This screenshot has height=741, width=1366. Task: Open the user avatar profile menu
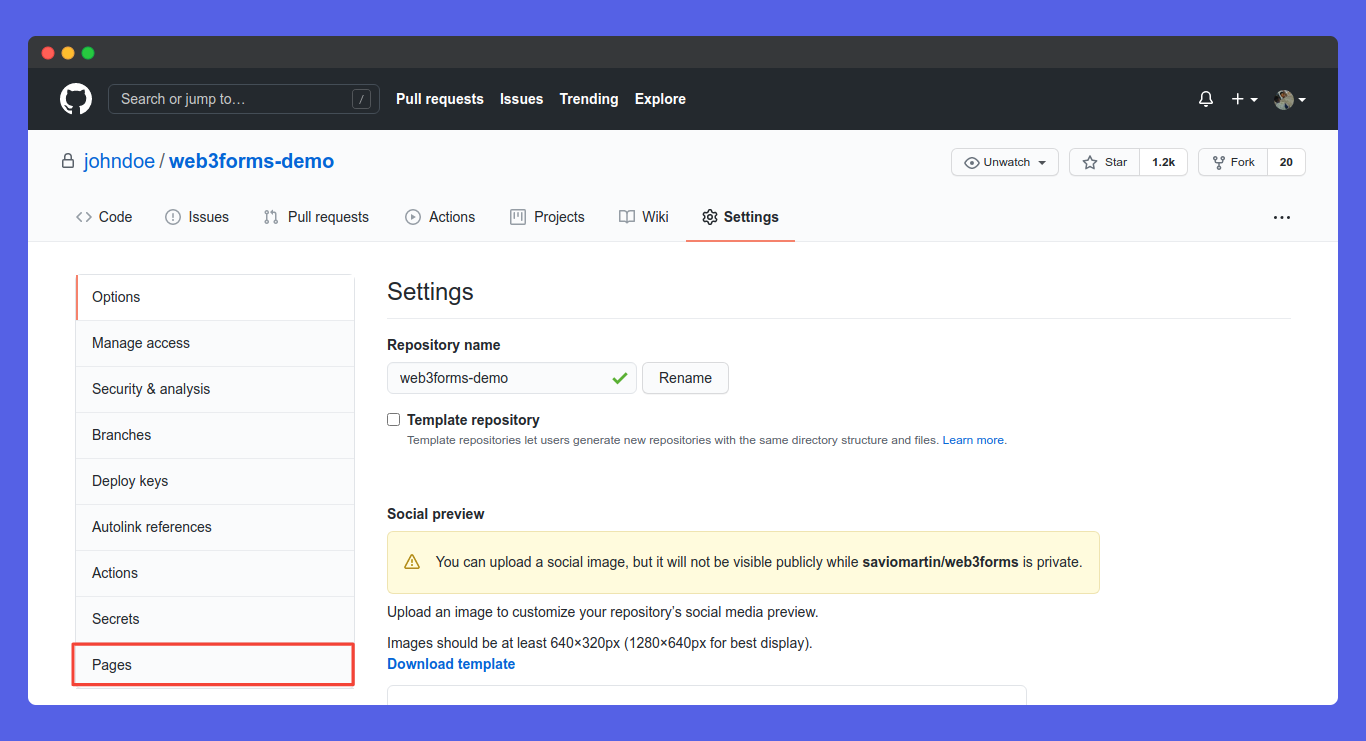[x=1289, y=99]
